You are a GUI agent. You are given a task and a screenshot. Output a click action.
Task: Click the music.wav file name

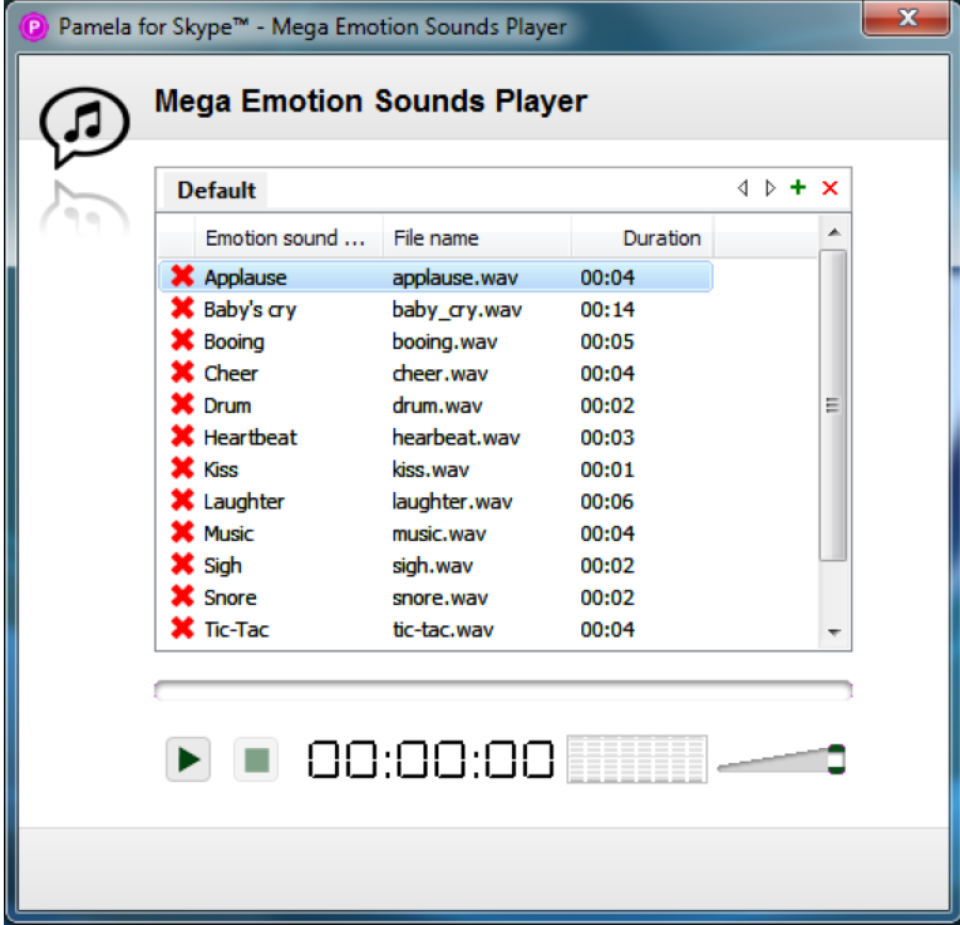pos(439,533)
